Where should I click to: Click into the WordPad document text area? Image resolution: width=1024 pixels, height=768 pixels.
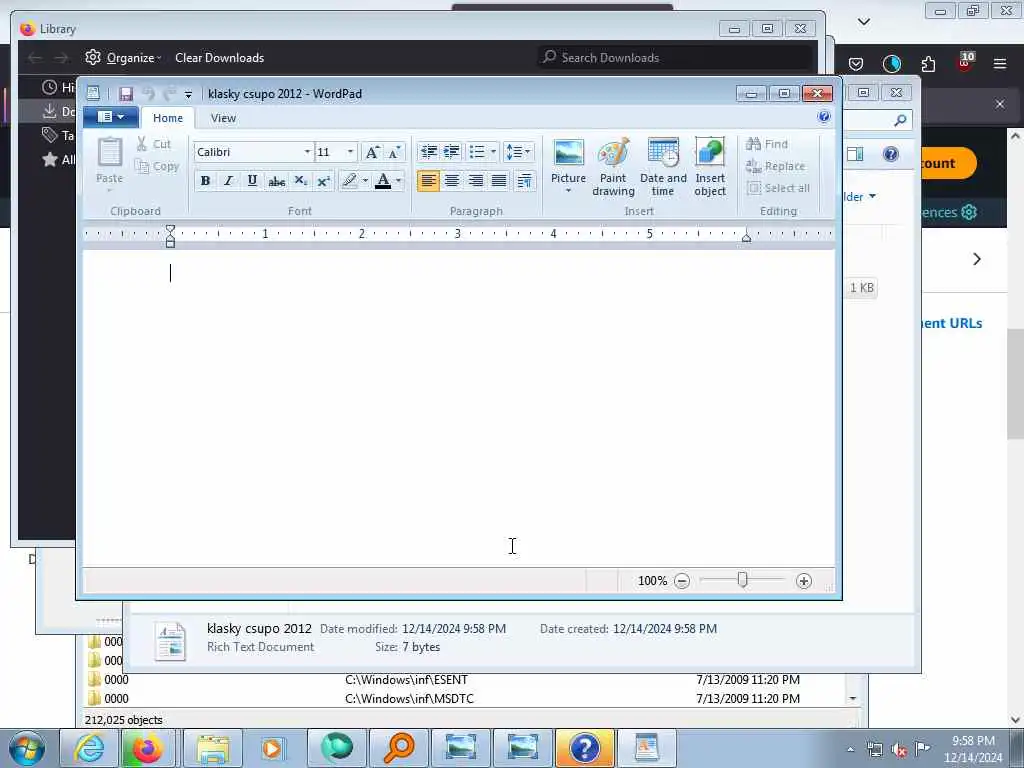[x=458, y=408]
